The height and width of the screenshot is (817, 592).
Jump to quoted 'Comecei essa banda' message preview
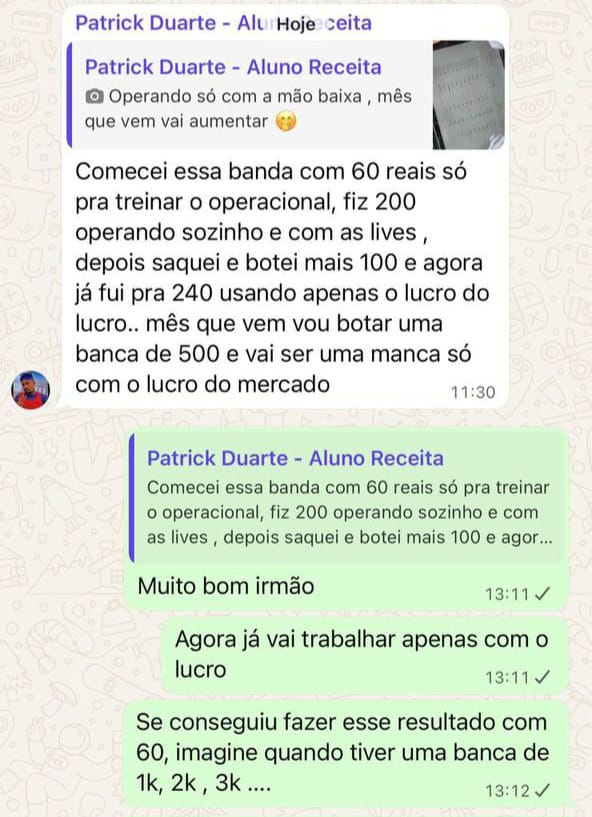click(347, 498)
